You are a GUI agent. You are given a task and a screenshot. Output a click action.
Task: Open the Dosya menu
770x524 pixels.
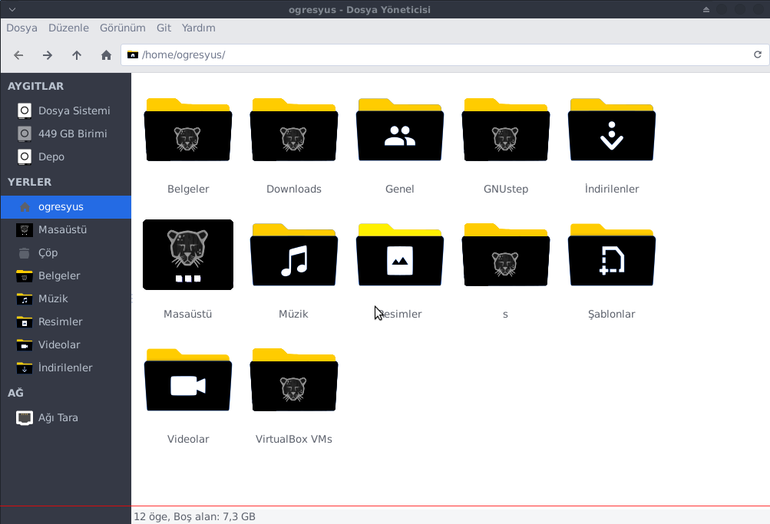[22, 28]
